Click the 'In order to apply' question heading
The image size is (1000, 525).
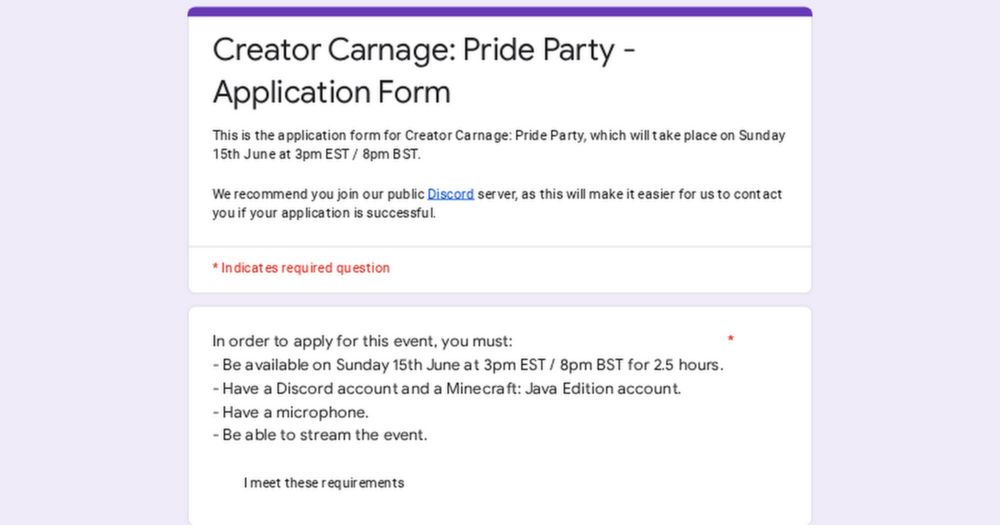click(x=362, y=341)
